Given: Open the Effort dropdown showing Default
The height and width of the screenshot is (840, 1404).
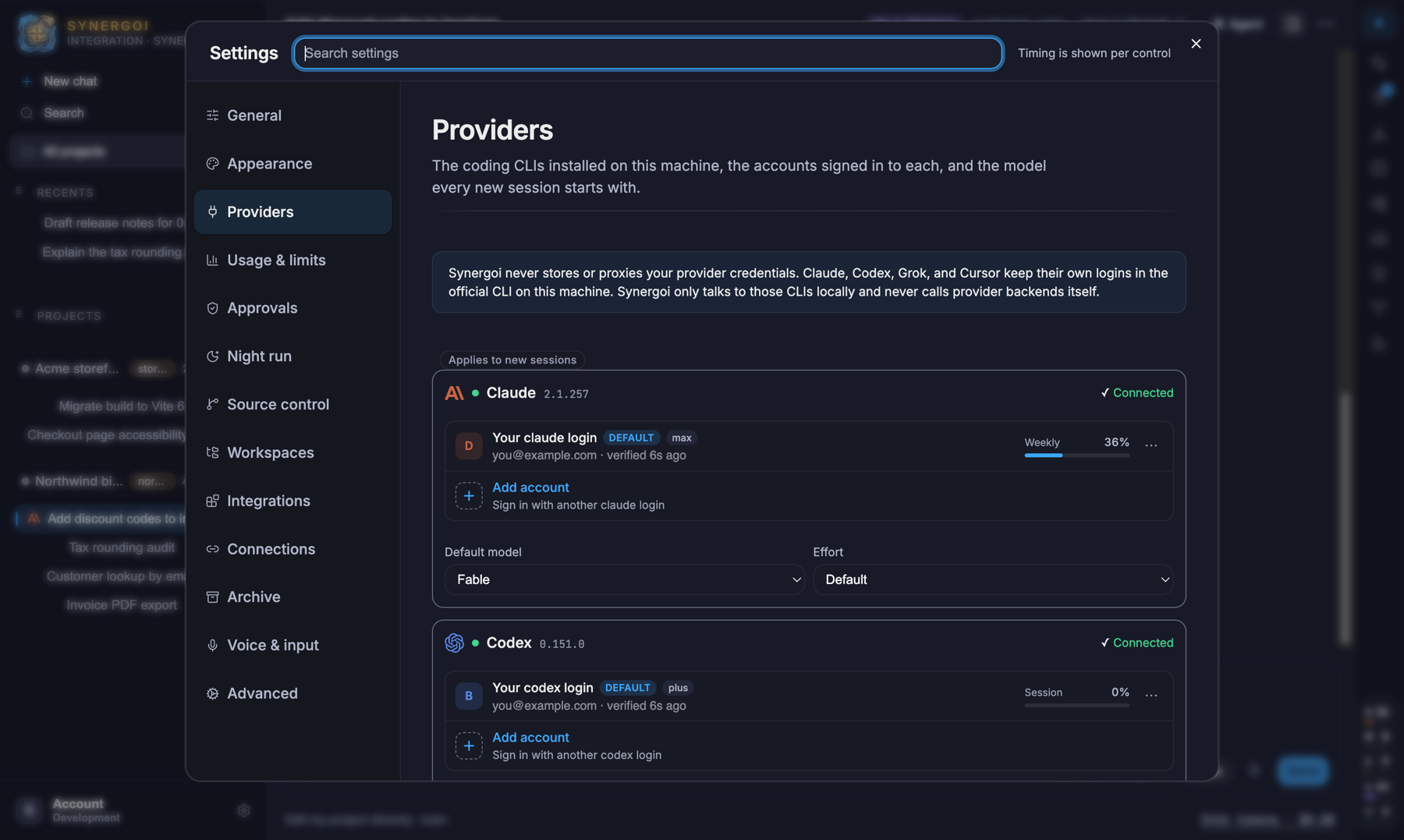Looking at the screenshot, I should 993,580.
